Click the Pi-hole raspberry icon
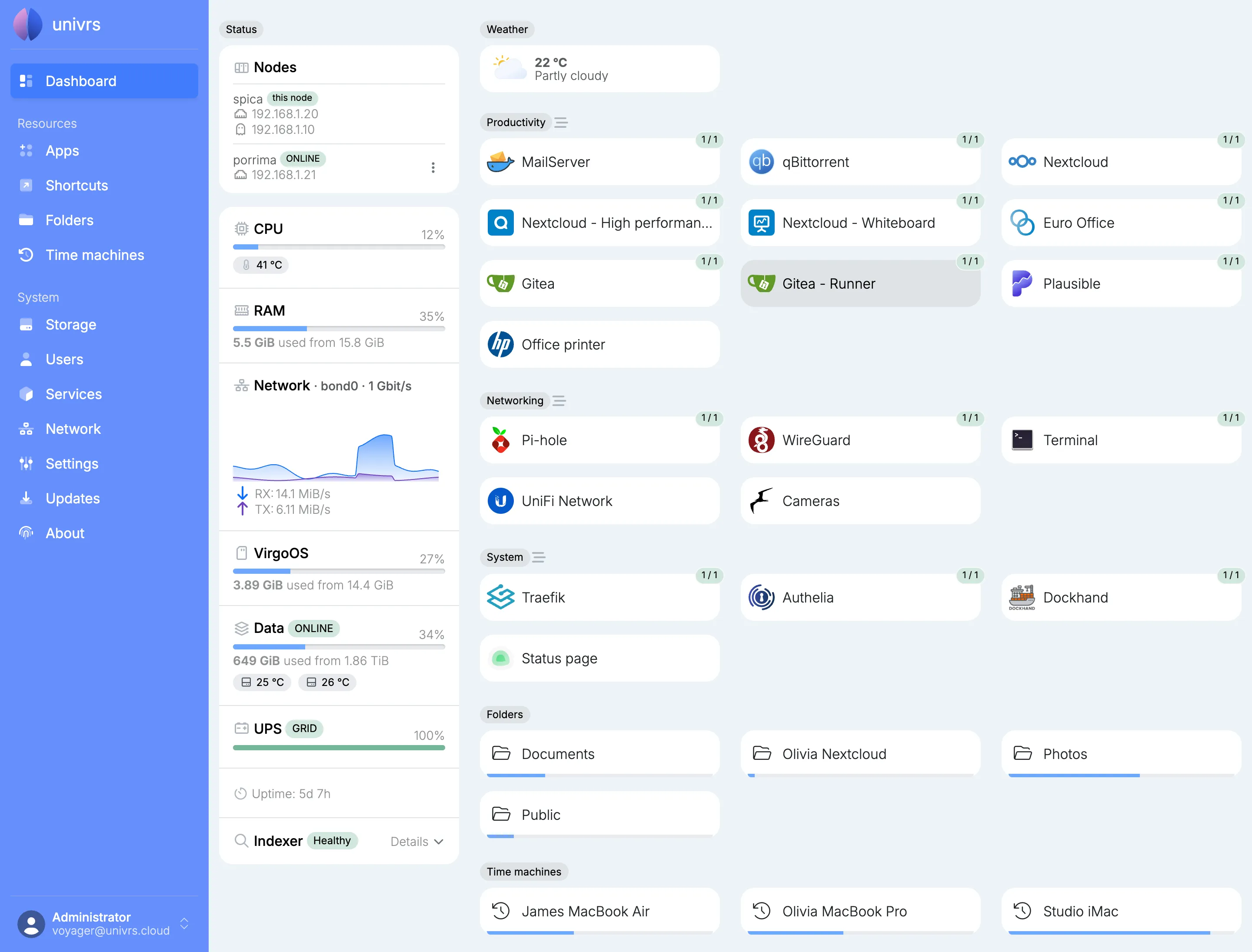The width and height of the screenshot is (1252, 952). click(x=500, y=440)
